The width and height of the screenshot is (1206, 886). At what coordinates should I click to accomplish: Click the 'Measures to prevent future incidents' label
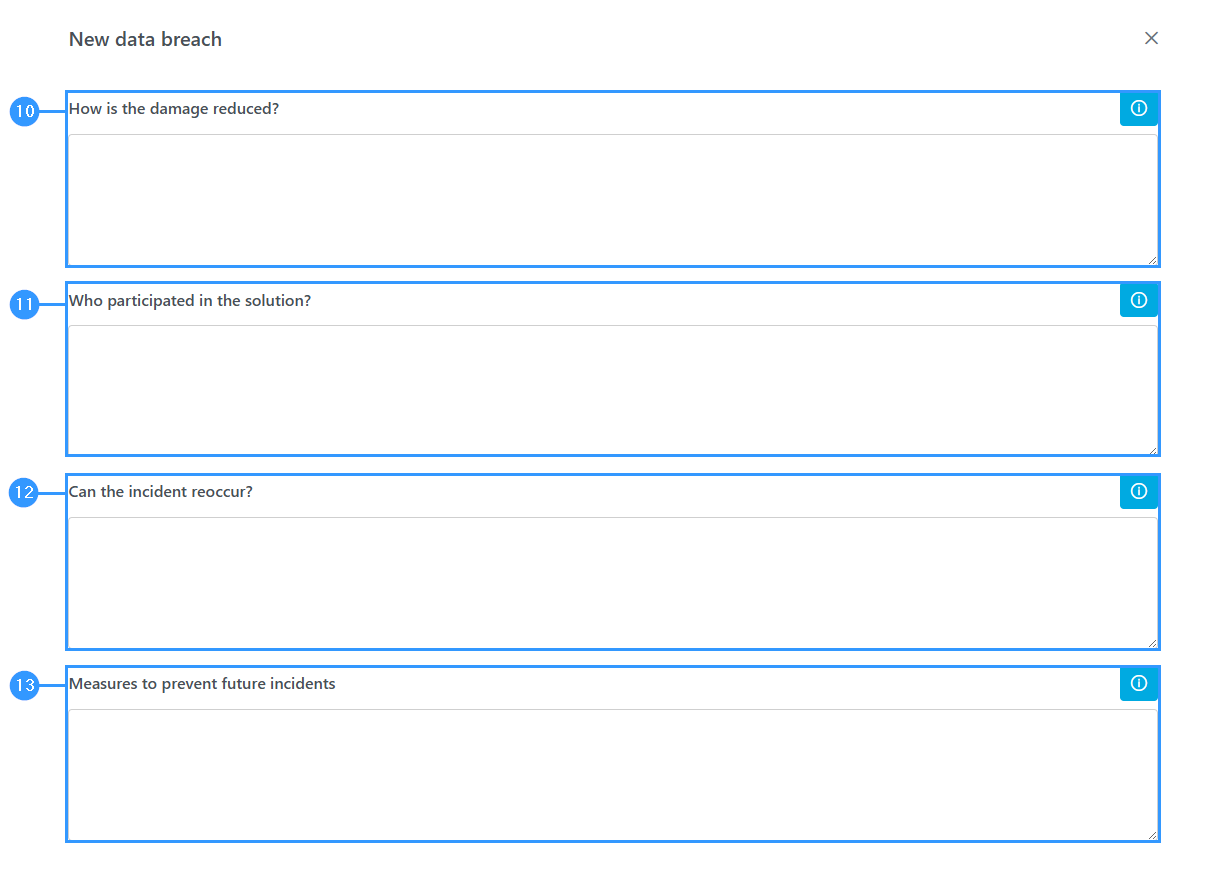click(x=202, y=684)
